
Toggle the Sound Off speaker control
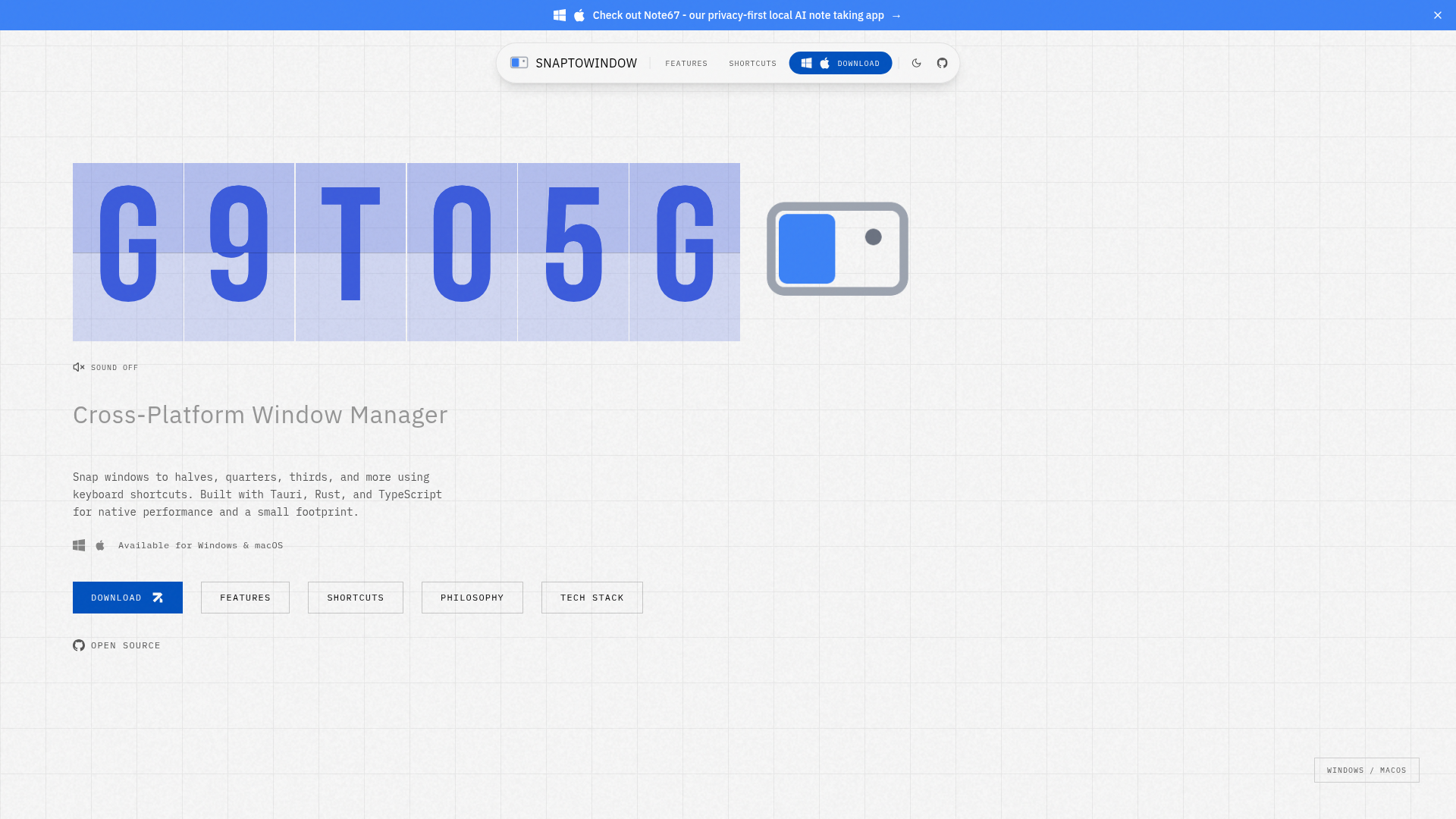pos(79,367)
